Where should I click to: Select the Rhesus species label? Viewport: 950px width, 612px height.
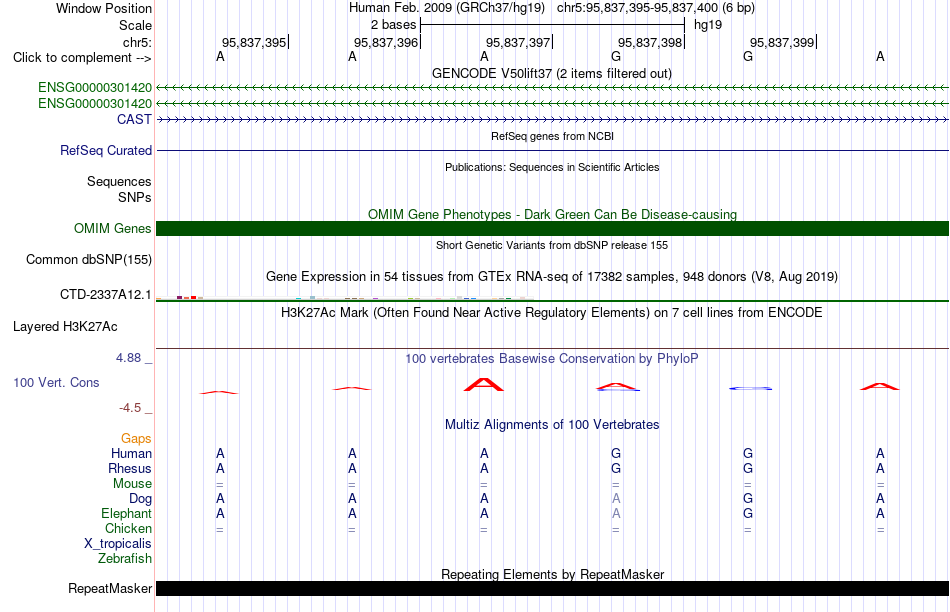[x=130, y=468]
